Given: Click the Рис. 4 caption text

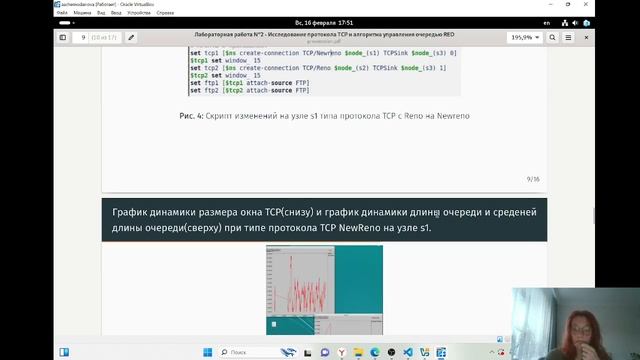Looking at the screenshot, I should pyautogui.click(x=324, y=116).
